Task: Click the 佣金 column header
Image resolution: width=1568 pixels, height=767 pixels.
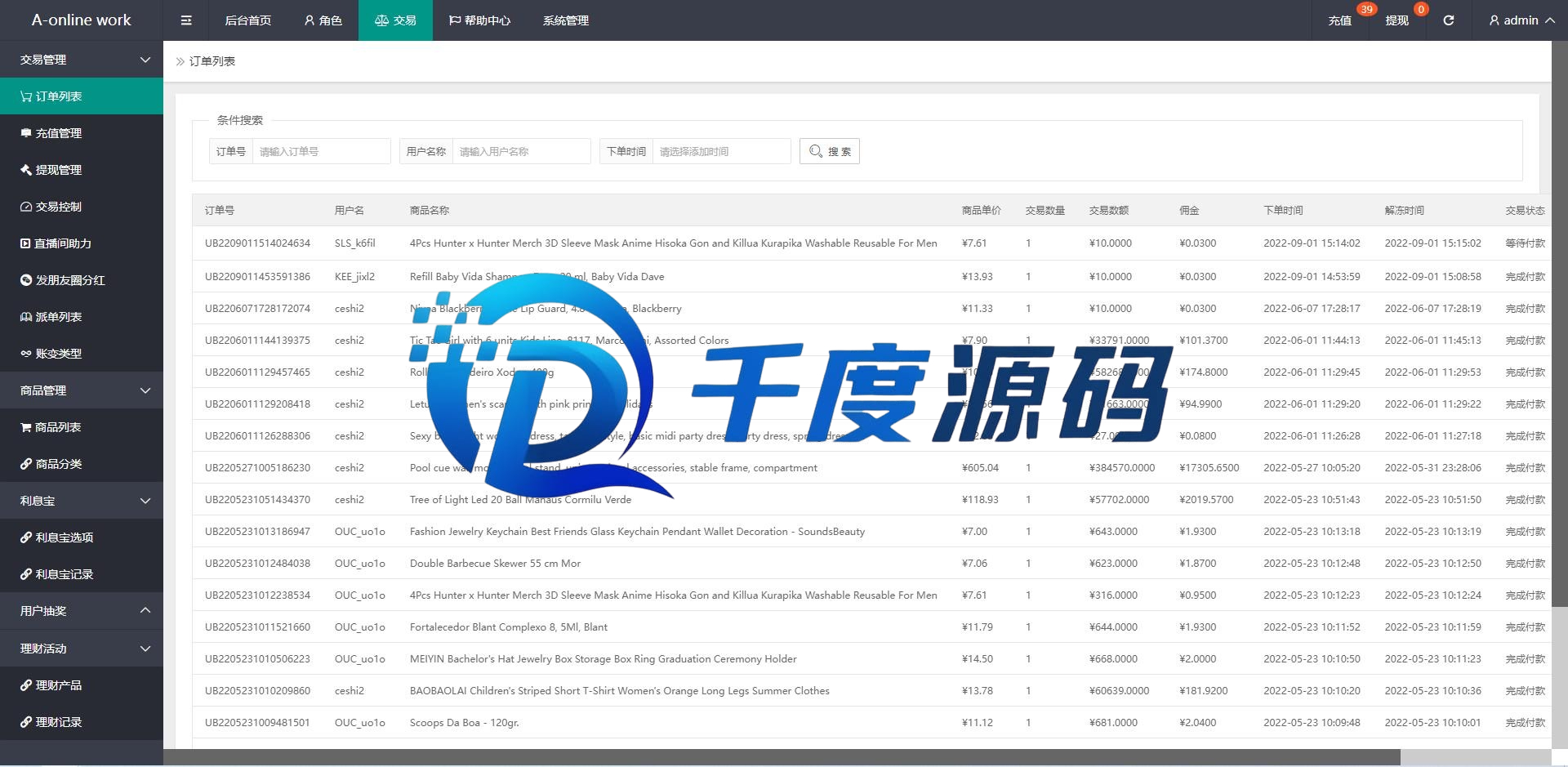Action: click(1189, 211)
